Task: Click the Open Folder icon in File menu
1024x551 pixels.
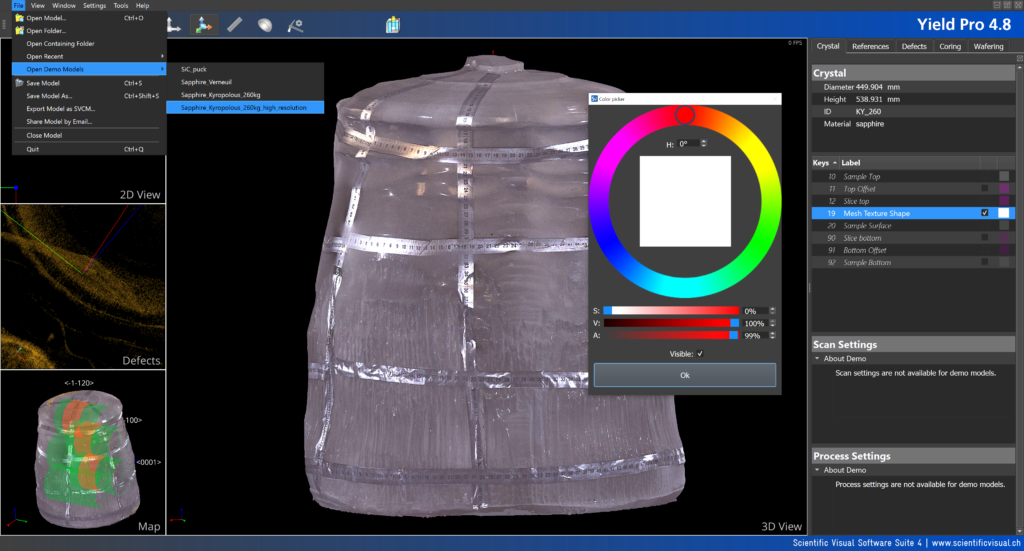Action: (19, 31)
